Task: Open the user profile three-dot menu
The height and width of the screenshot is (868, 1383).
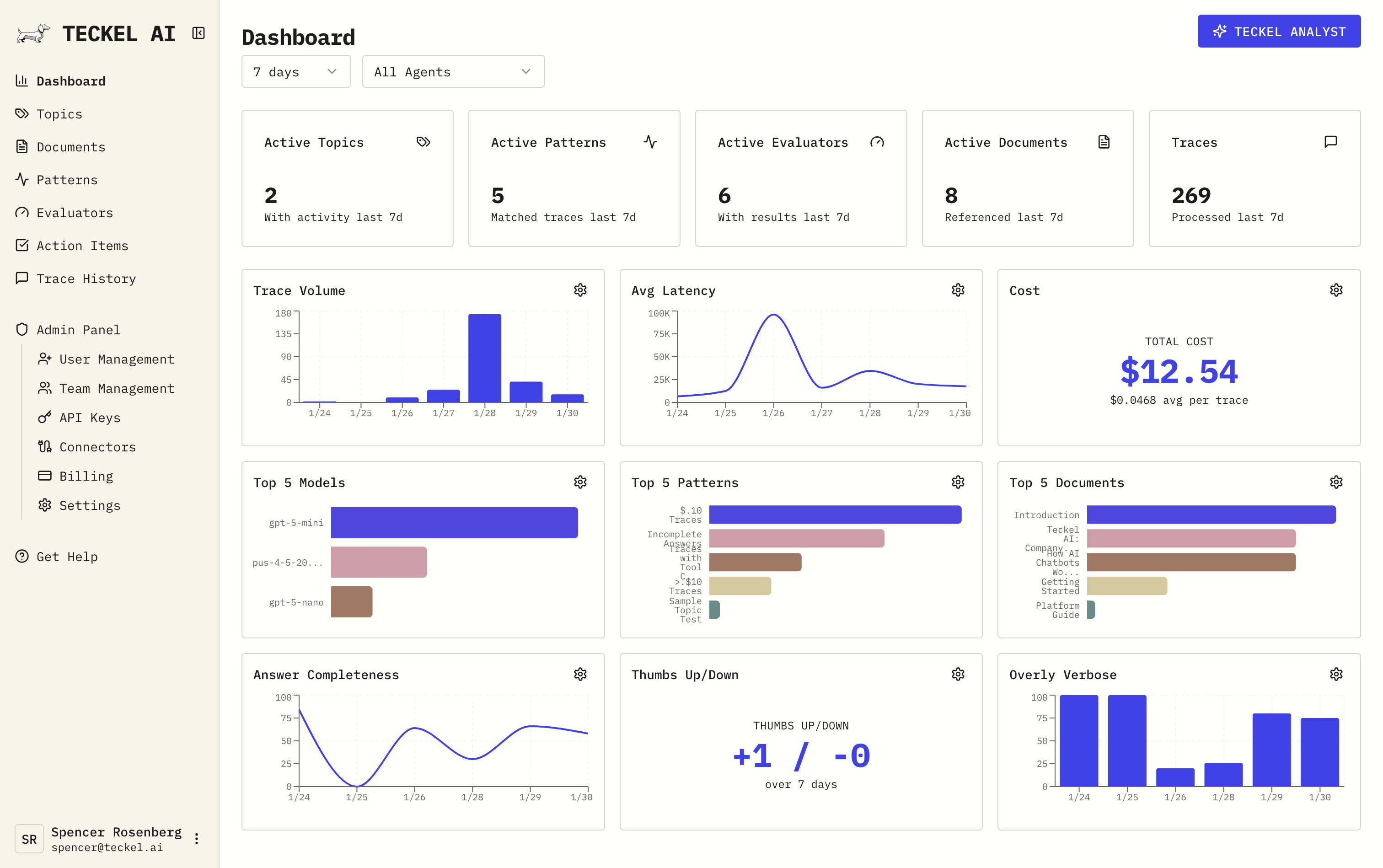Action: pyautogui.click(x=197, y=838)
